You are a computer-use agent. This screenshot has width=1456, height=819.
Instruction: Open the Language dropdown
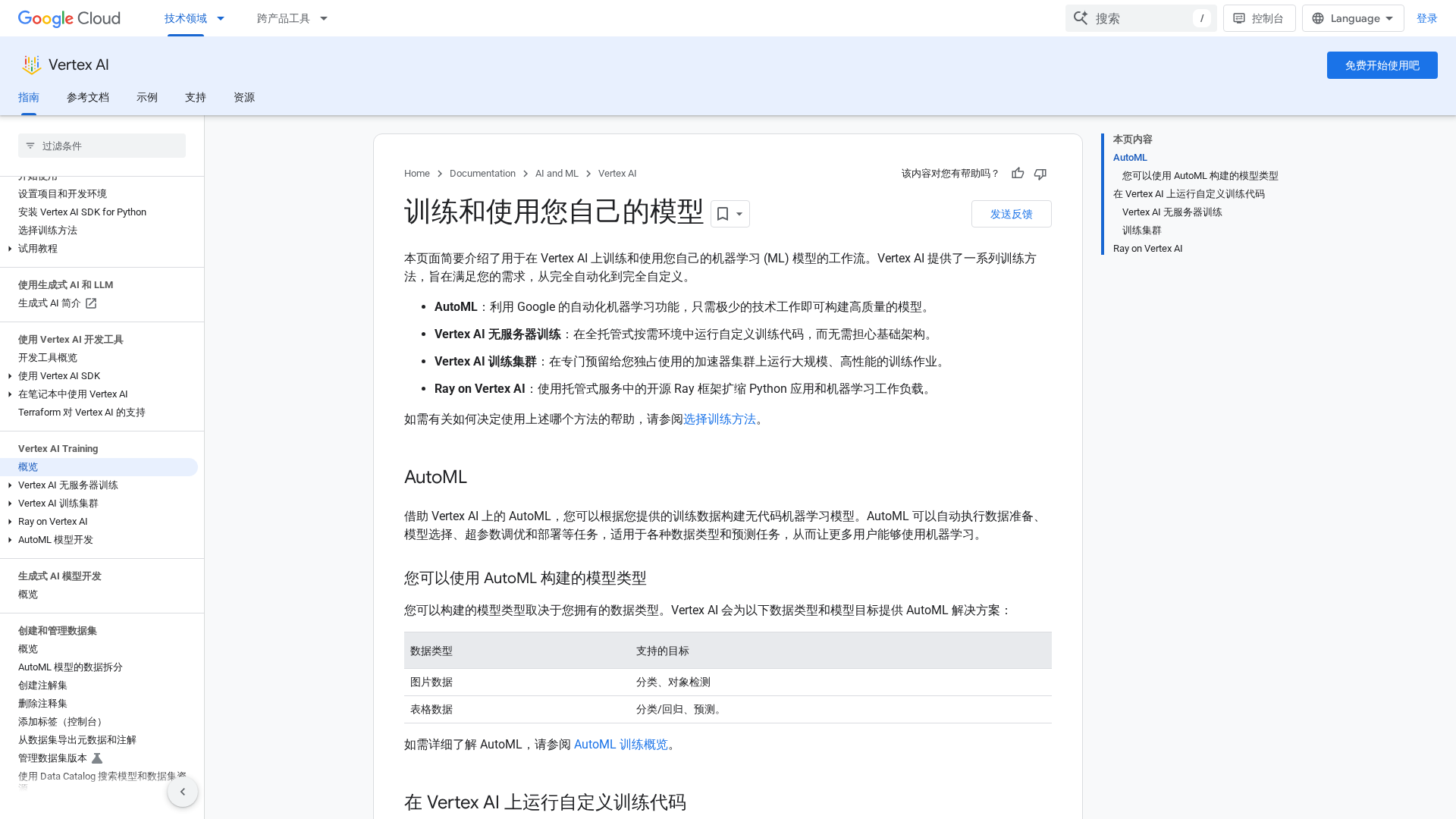click(1353, 18)
